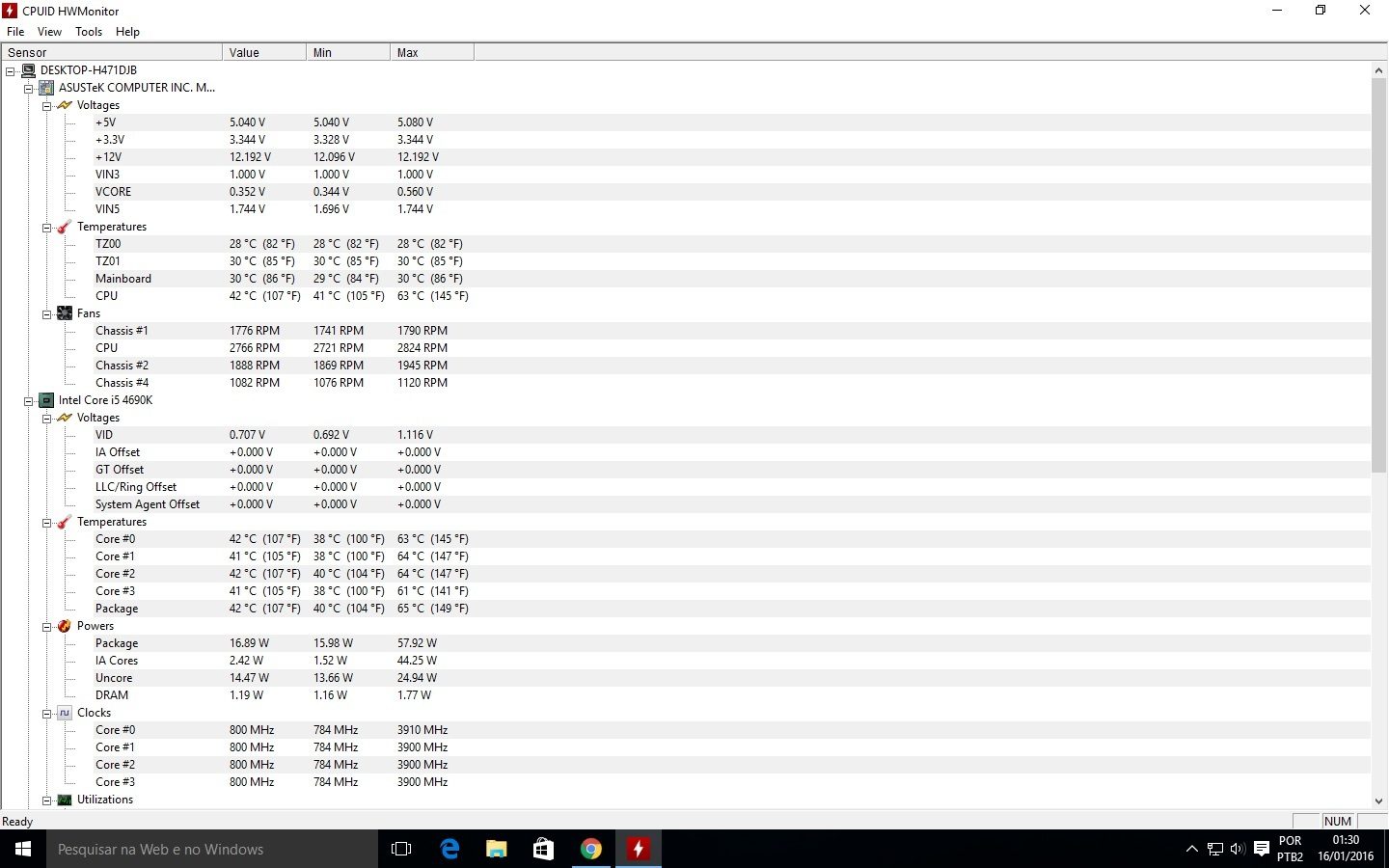
Task: Open the Tools menu
Action: click(x=89, y=32)
